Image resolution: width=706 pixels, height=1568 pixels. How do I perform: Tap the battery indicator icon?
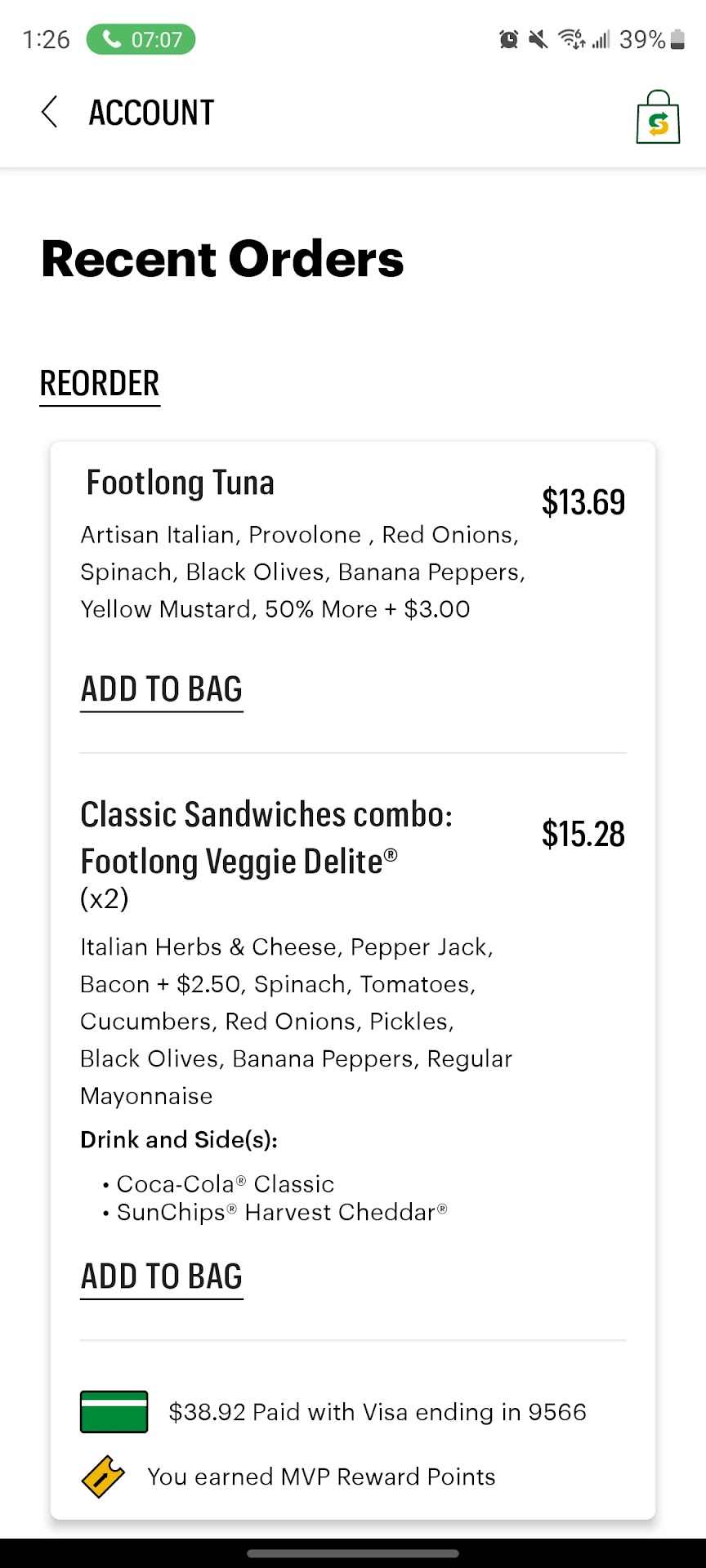coord(677,39)
